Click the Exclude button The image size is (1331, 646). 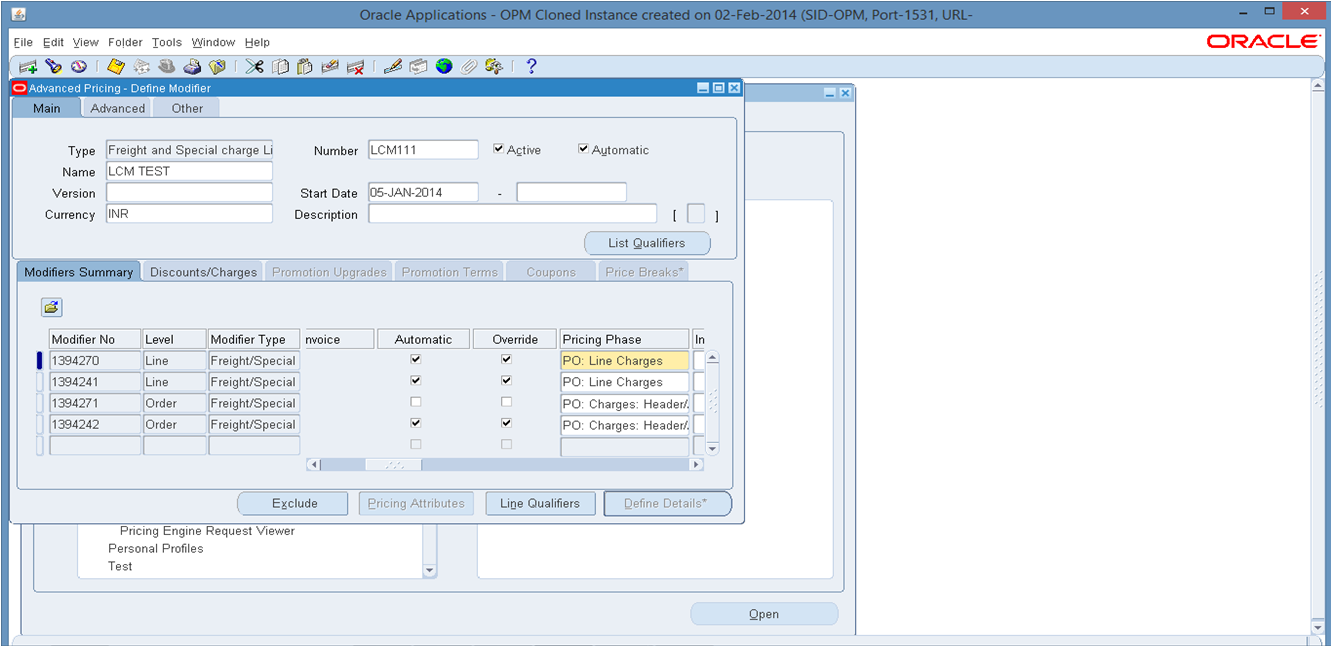[x=294, y=503]
